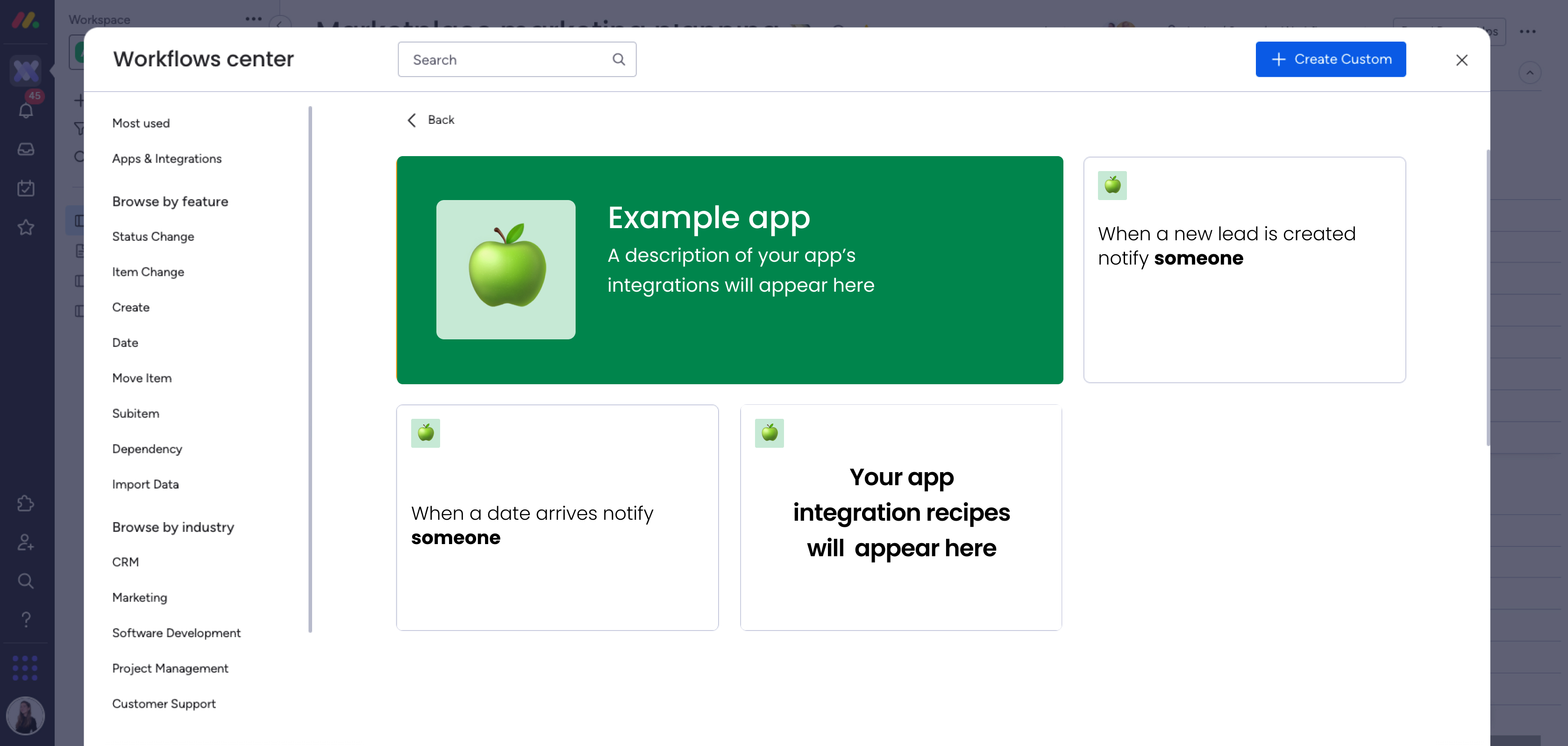
Task: Click the Example app apple thumbnail
Action: [x=505, y=269]
